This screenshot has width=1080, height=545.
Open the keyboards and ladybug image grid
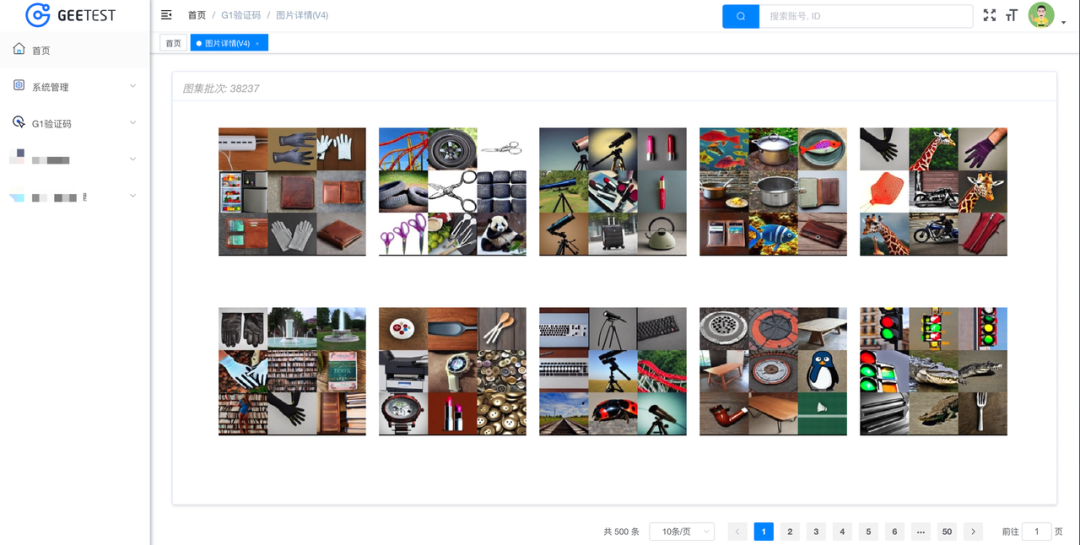[x=613, y=371]
